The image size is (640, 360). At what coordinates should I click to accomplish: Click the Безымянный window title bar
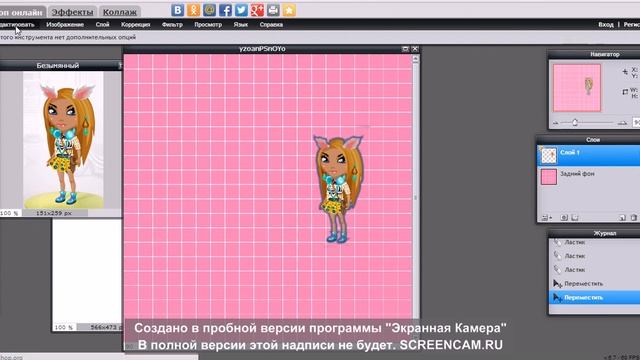tap(60, 65)
